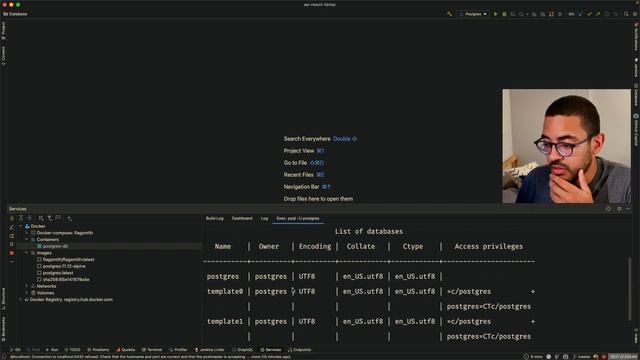Open the Postgres run configuration dropdown
The height and width of the screenshot is (360, 640).
[473, 14]
